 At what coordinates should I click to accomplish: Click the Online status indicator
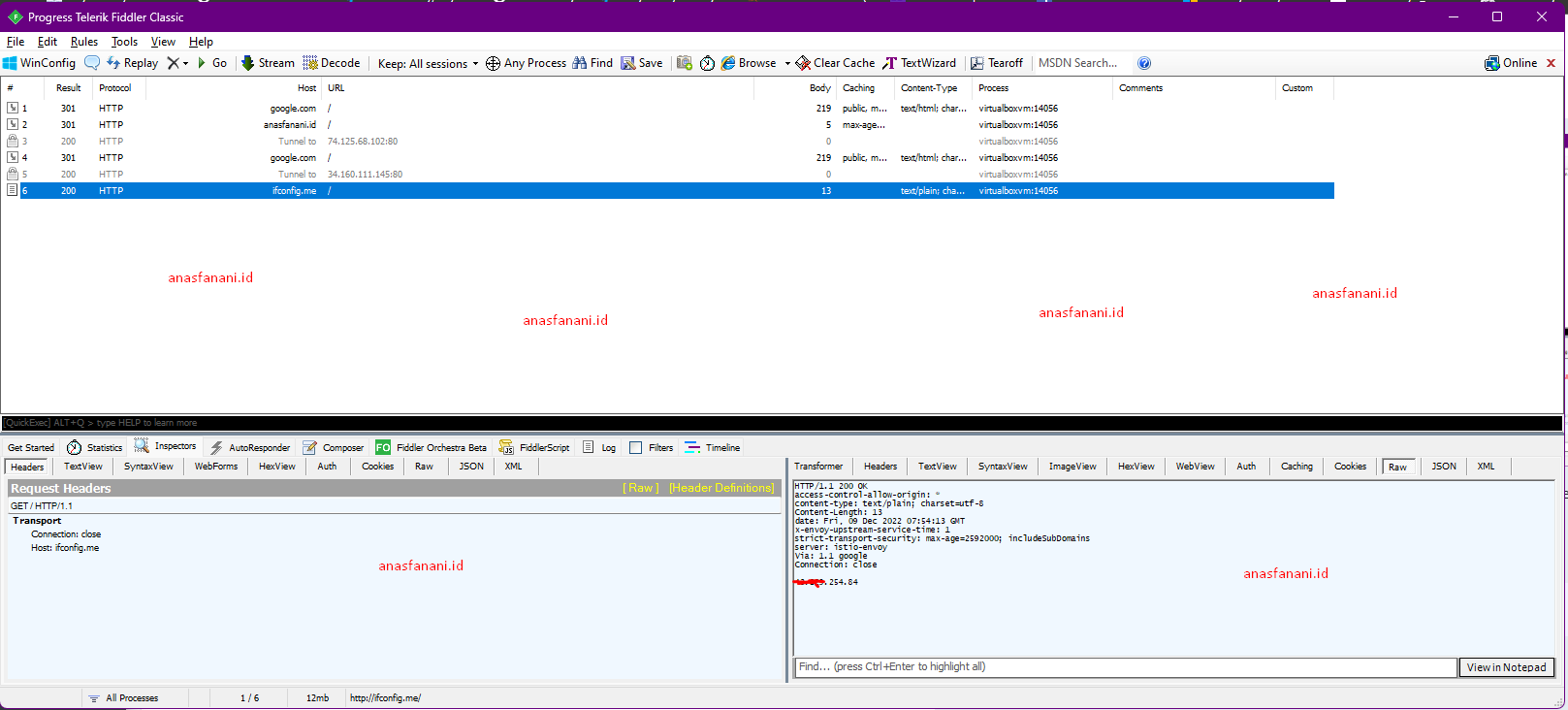point(1511,63)
